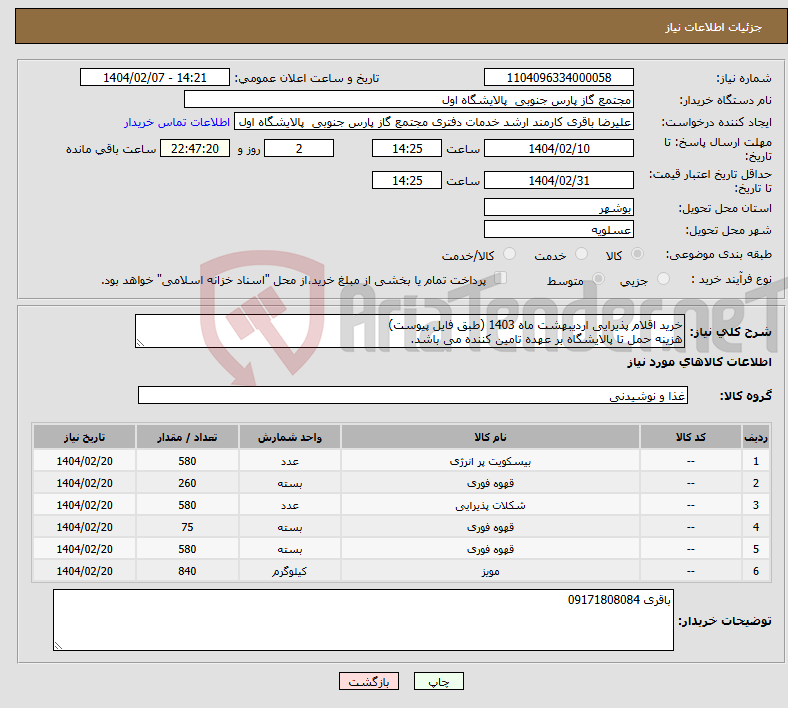
Task: Click unit عدد in row 3
Action: coord(289,505)
